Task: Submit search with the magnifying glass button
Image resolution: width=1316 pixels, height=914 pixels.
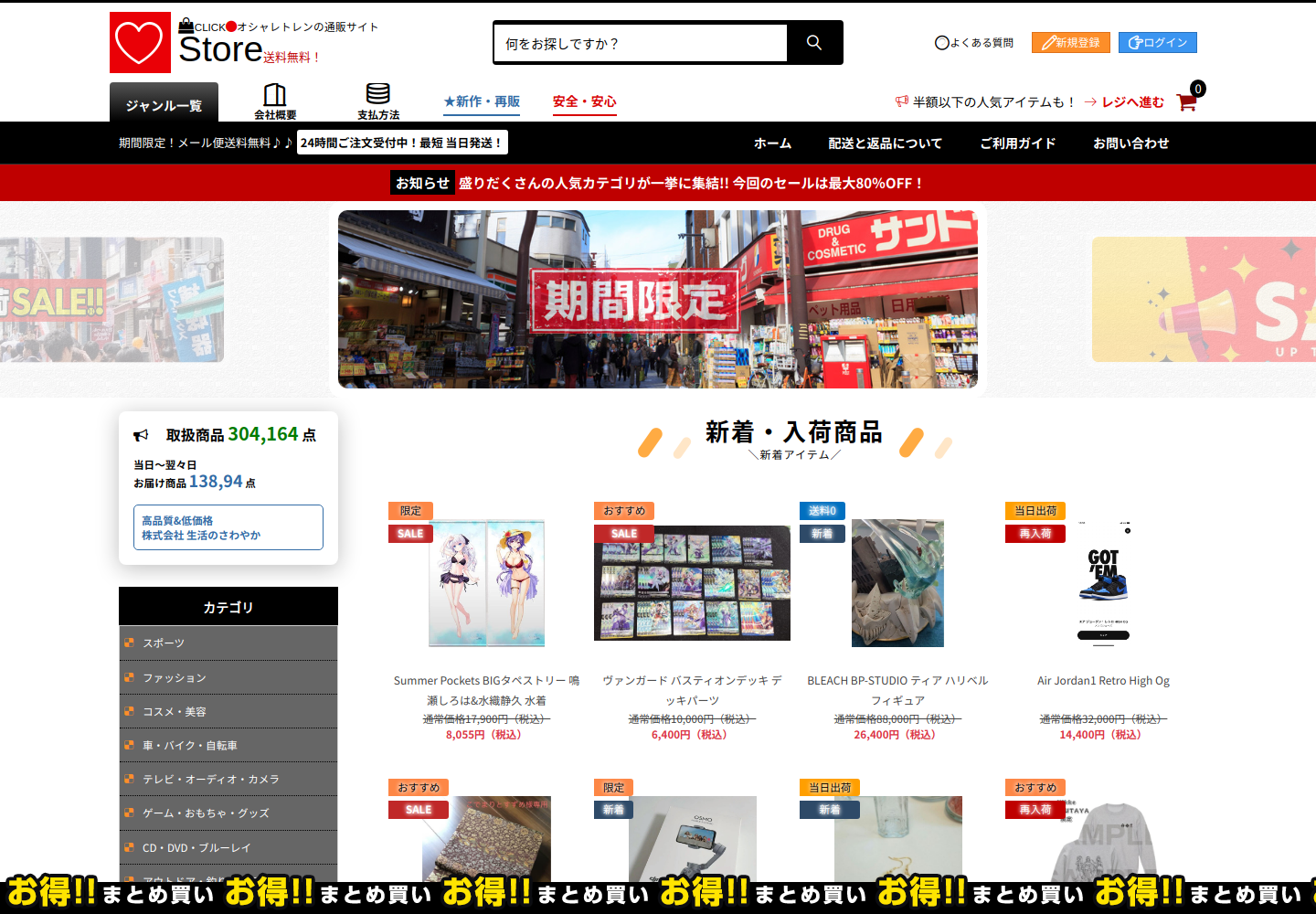Action: (x=814, y=43)
